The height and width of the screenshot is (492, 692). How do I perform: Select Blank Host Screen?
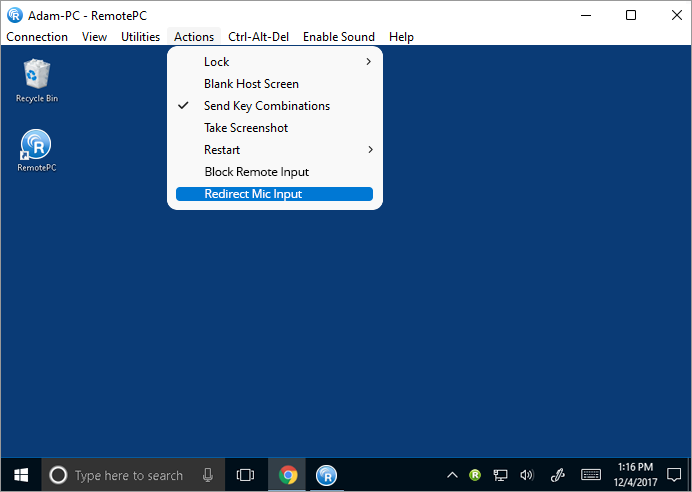click(275, 84)
